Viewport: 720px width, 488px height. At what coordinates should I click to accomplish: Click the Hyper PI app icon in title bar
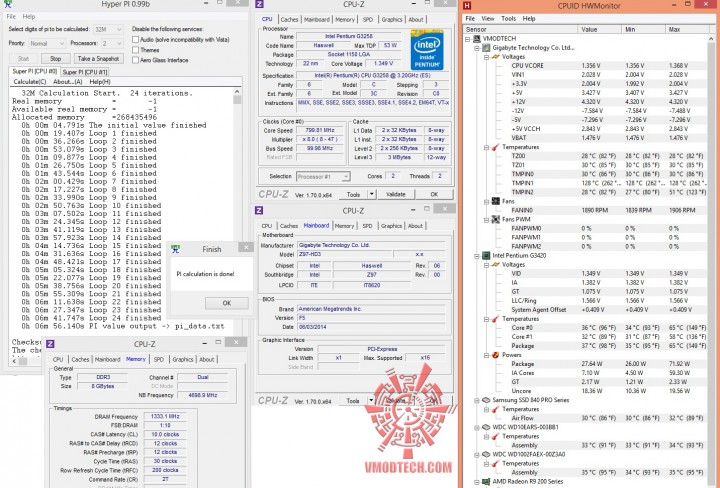(x=7, y=4)
